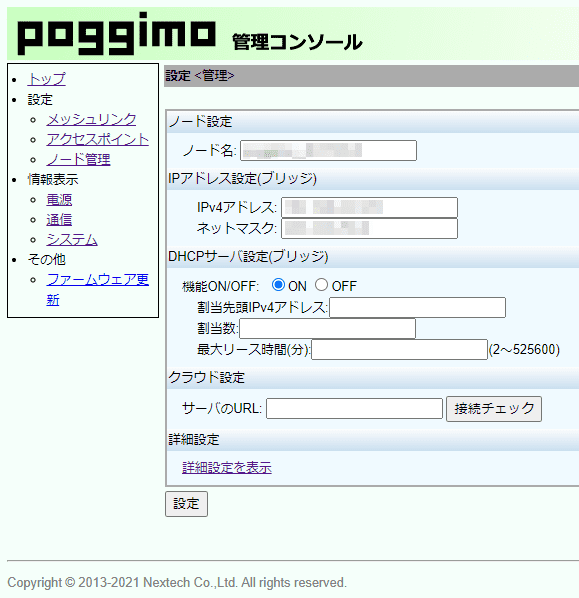Click the ネットマスク input field

click(369, 228)
